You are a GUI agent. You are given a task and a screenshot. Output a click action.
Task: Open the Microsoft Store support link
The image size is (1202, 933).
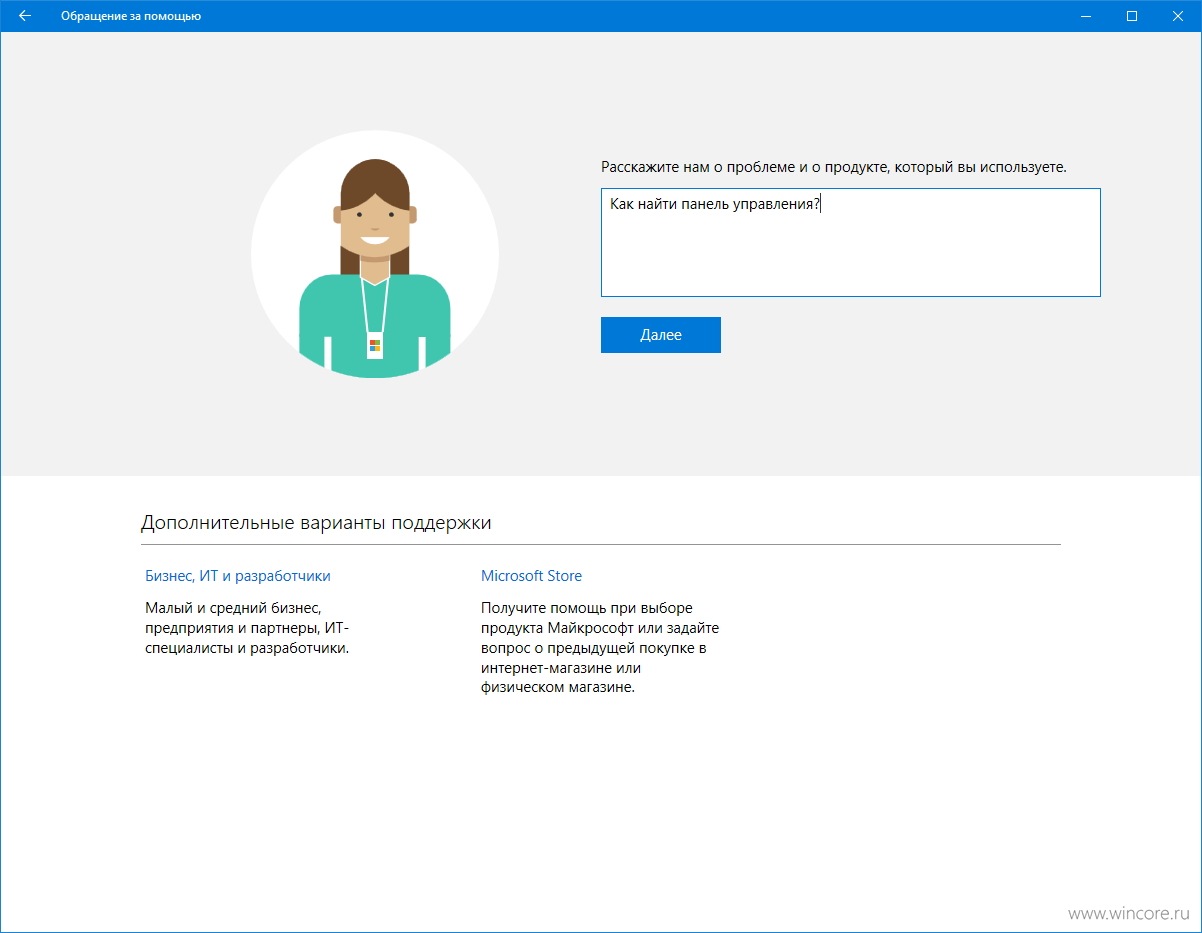pyautogui.click(x=531, y=576)
